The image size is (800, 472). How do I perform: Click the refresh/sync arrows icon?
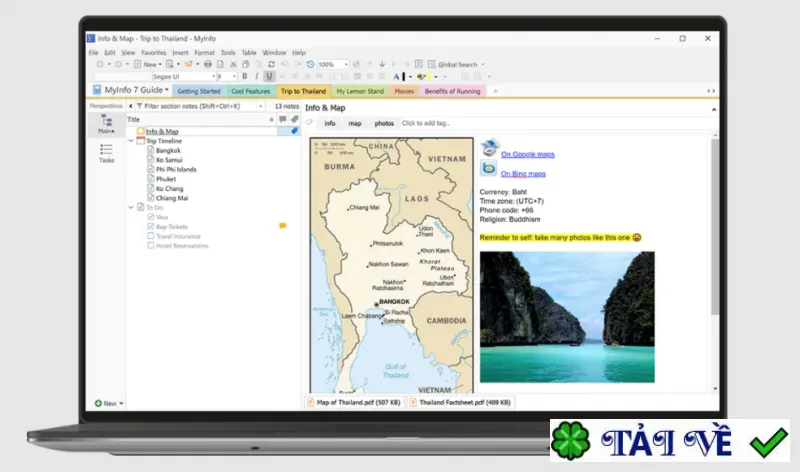point(271,64)
